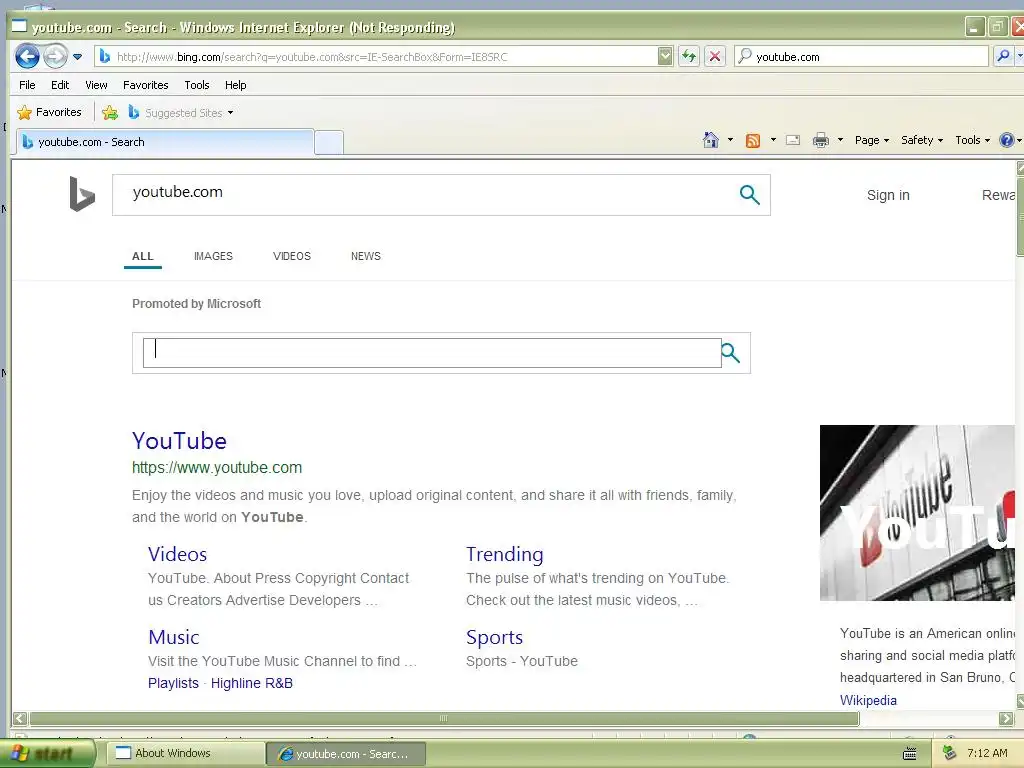This screenshot has width=1024, height=768.
Task: Switch to About Windows taskbar item
Action: pos(186,753)
